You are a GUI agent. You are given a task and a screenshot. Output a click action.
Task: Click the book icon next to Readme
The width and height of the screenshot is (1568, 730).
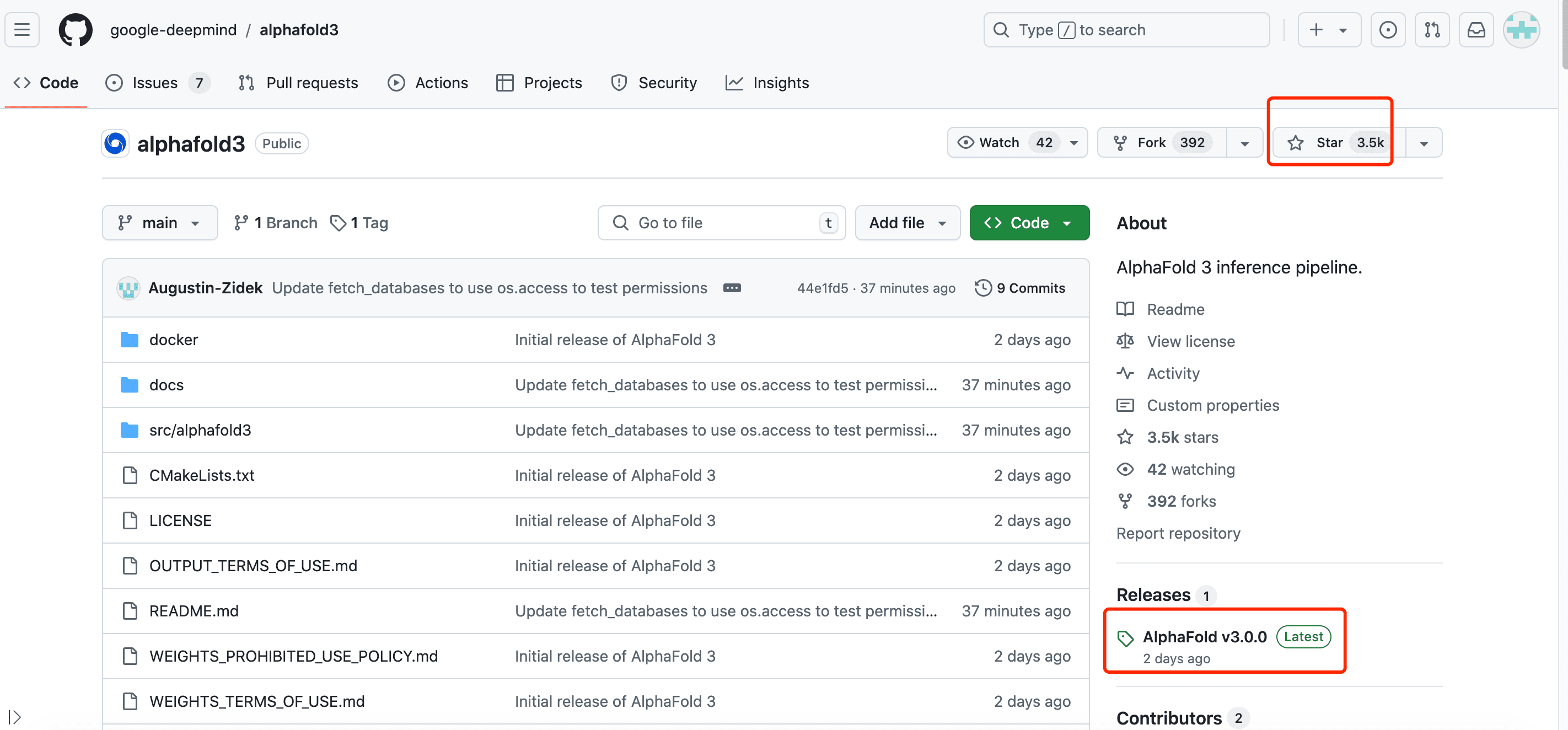(x=1125, y=309)
